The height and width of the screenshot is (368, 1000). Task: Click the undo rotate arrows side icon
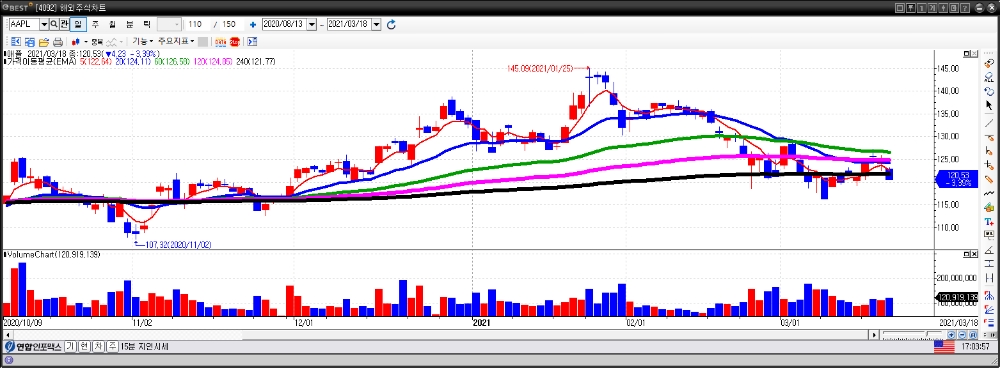[x=989, y=91]
